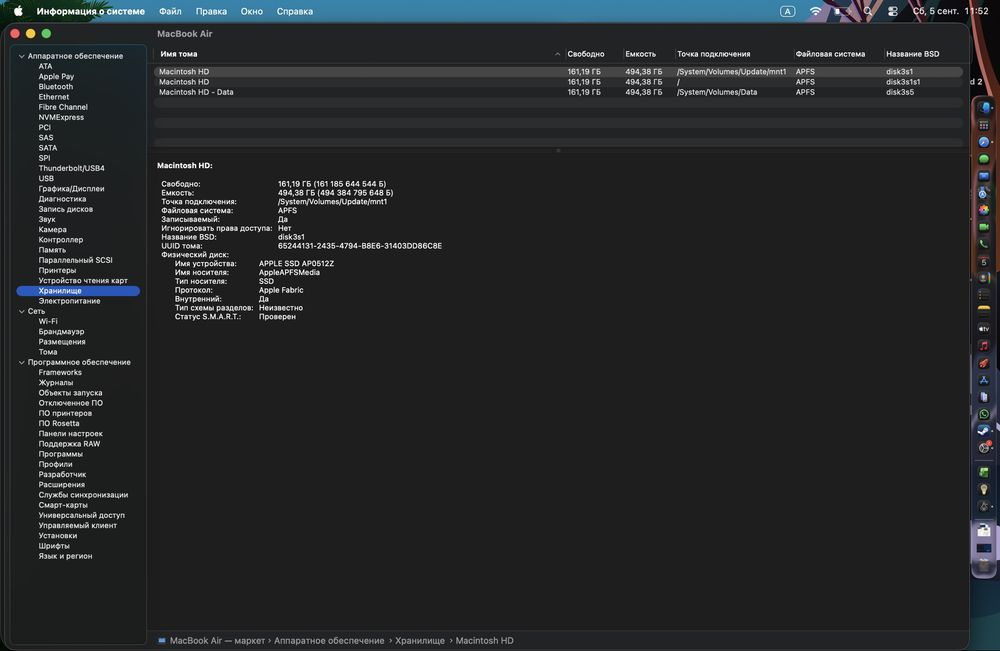Open Apple TV in the dock
Viewport: 1000px width, 651px height.
click(x=984, y=329)
